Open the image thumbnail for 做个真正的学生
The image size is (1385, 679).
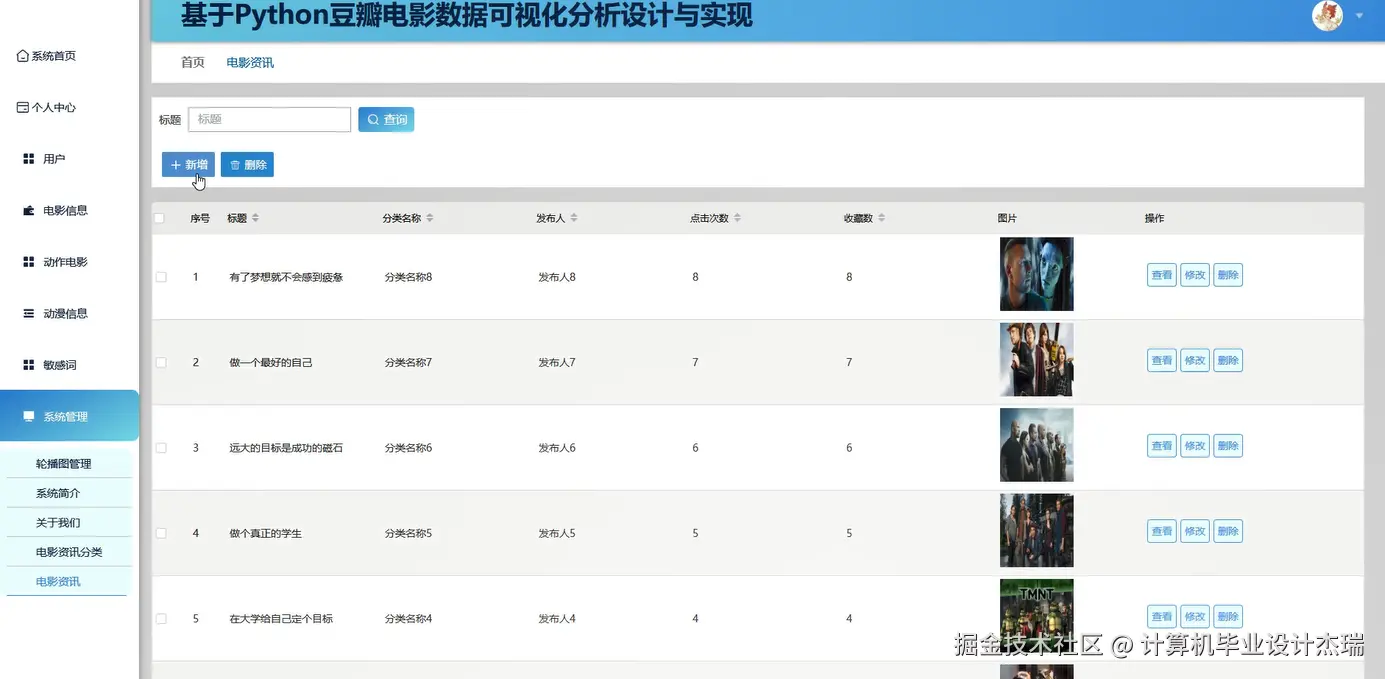(1036, 530)
